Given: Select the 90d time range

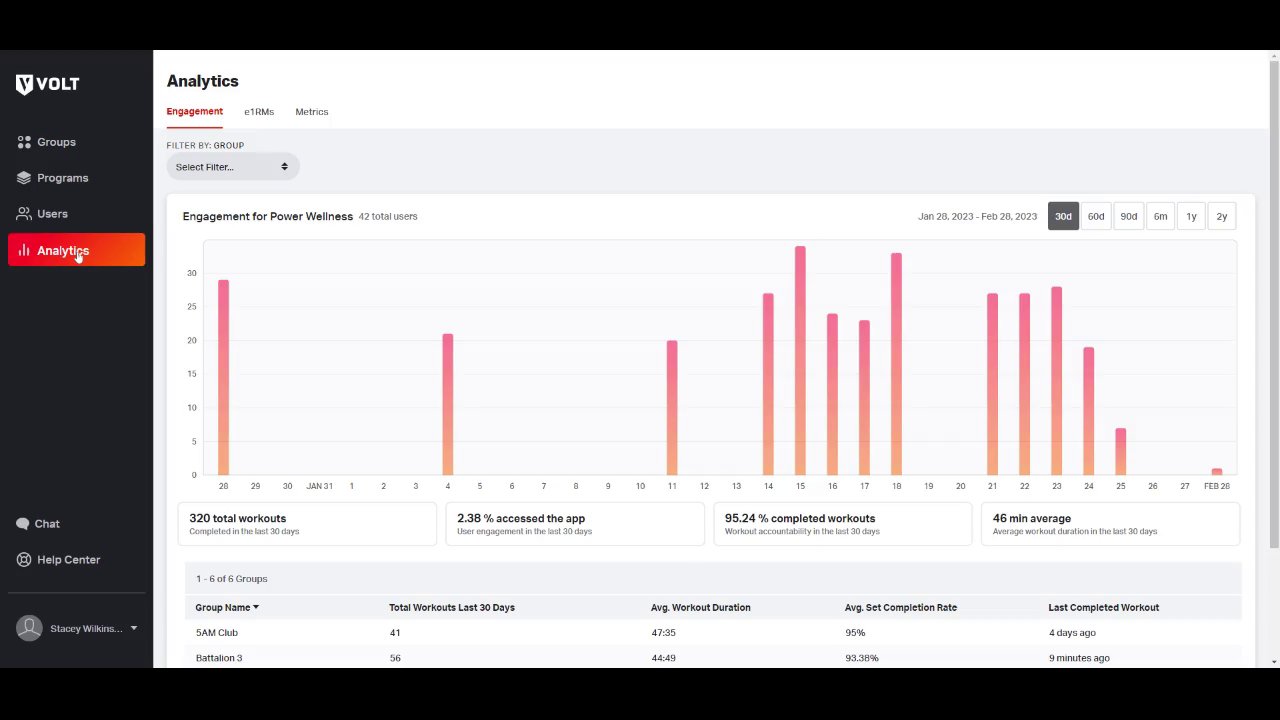Looking at the screenshot, I should point(1128,216).
